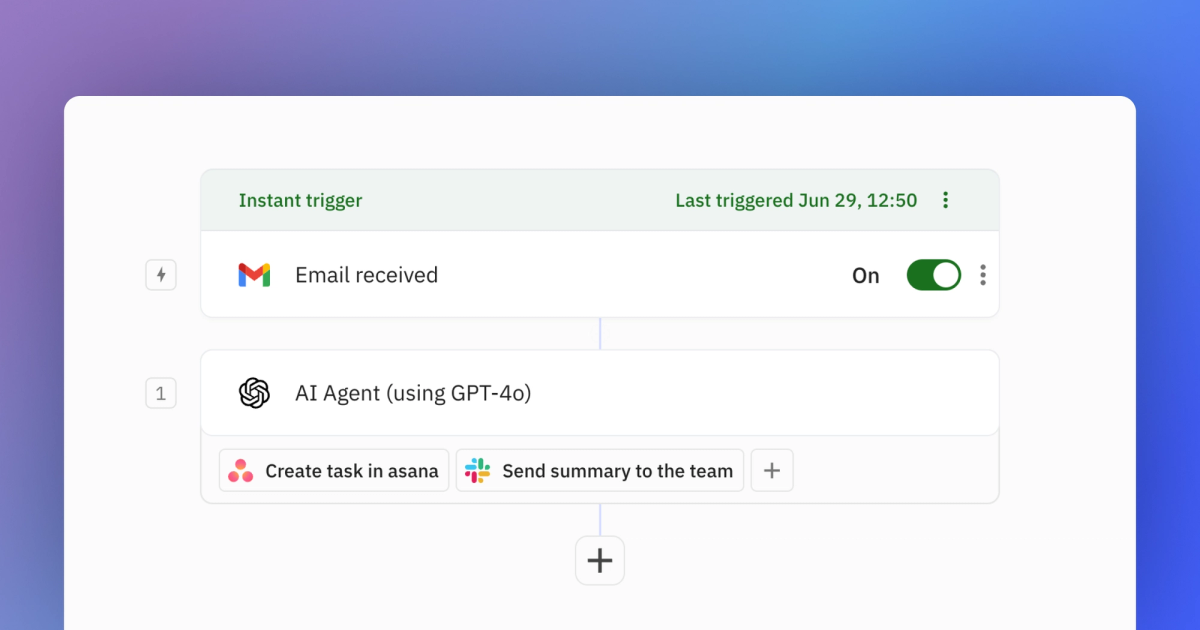
Task: Toggle the On switch for Gmail trigger
Action: [933, 275]
